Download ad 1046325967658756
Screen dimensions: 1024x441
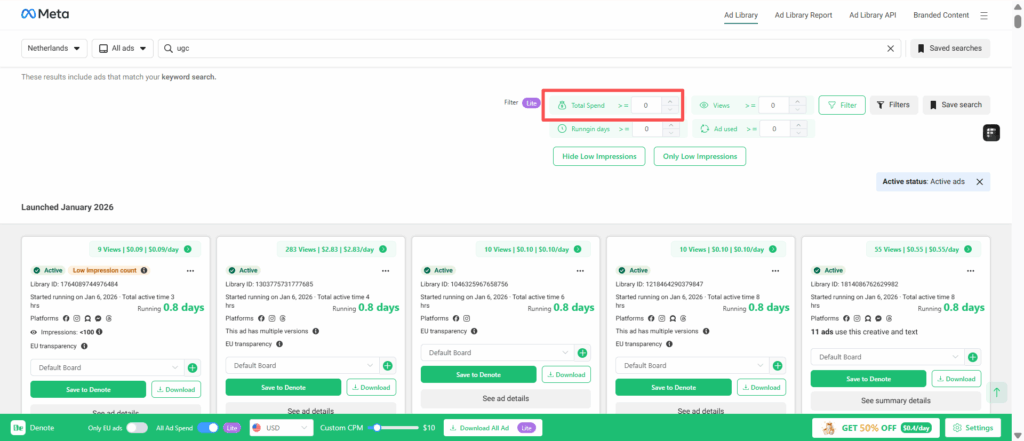click(566, 374)
